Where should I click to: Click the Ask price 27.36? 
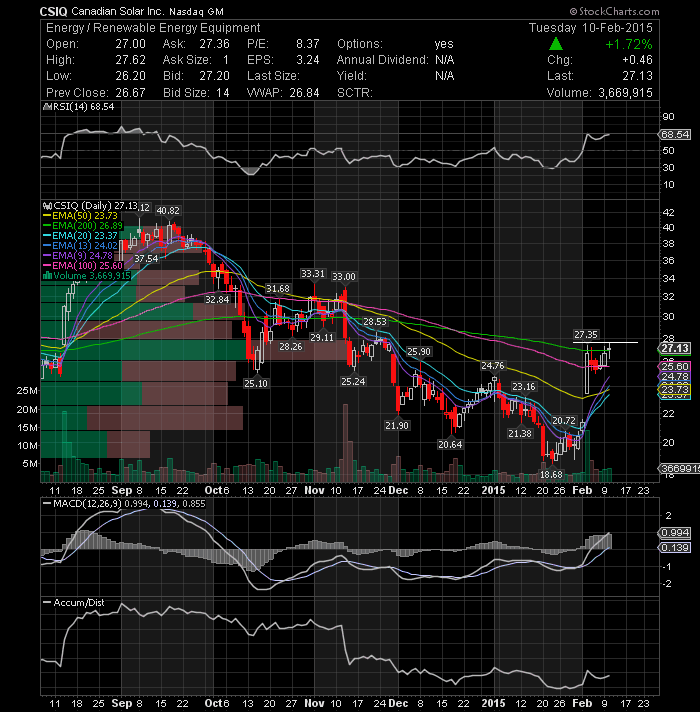tap(214, 44)
